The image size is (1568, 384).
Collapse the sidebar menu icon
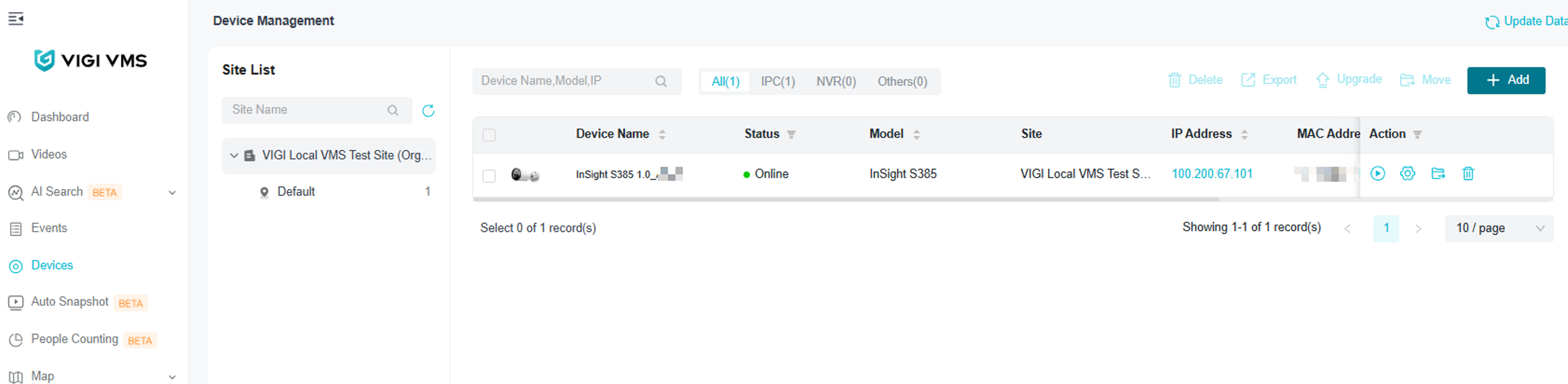point(16,19)
